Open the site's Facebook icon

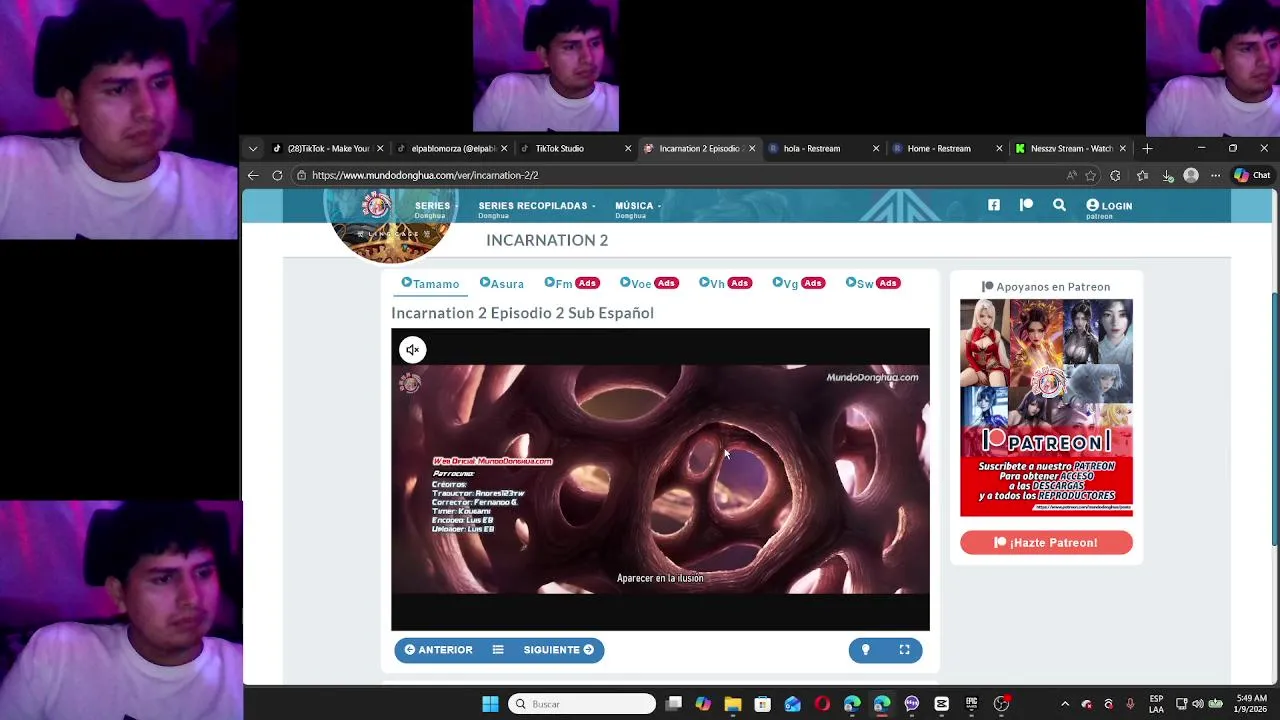(994, 205)
